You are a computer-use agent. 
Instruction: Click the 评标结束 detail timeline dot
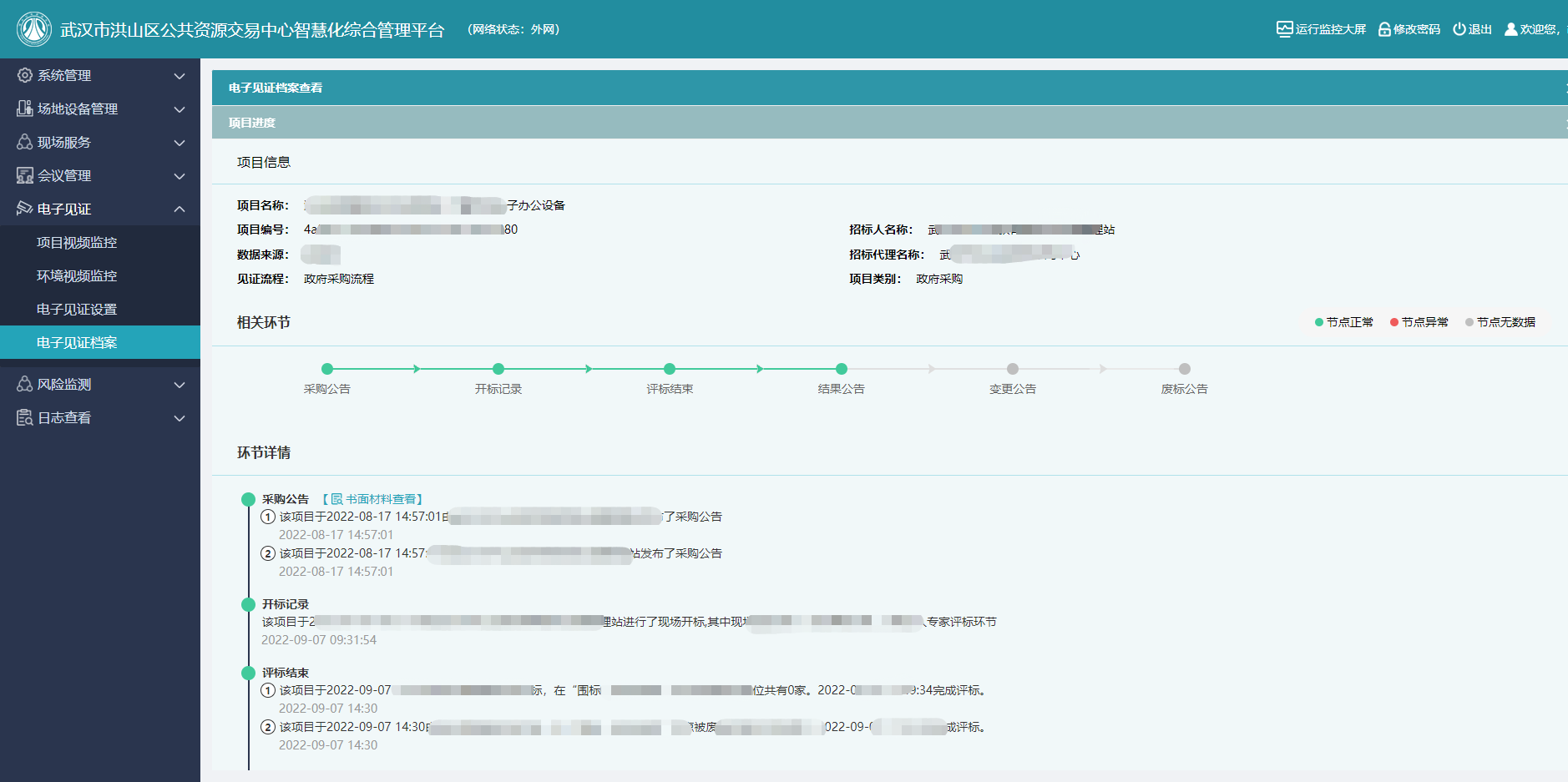(248, 674)
